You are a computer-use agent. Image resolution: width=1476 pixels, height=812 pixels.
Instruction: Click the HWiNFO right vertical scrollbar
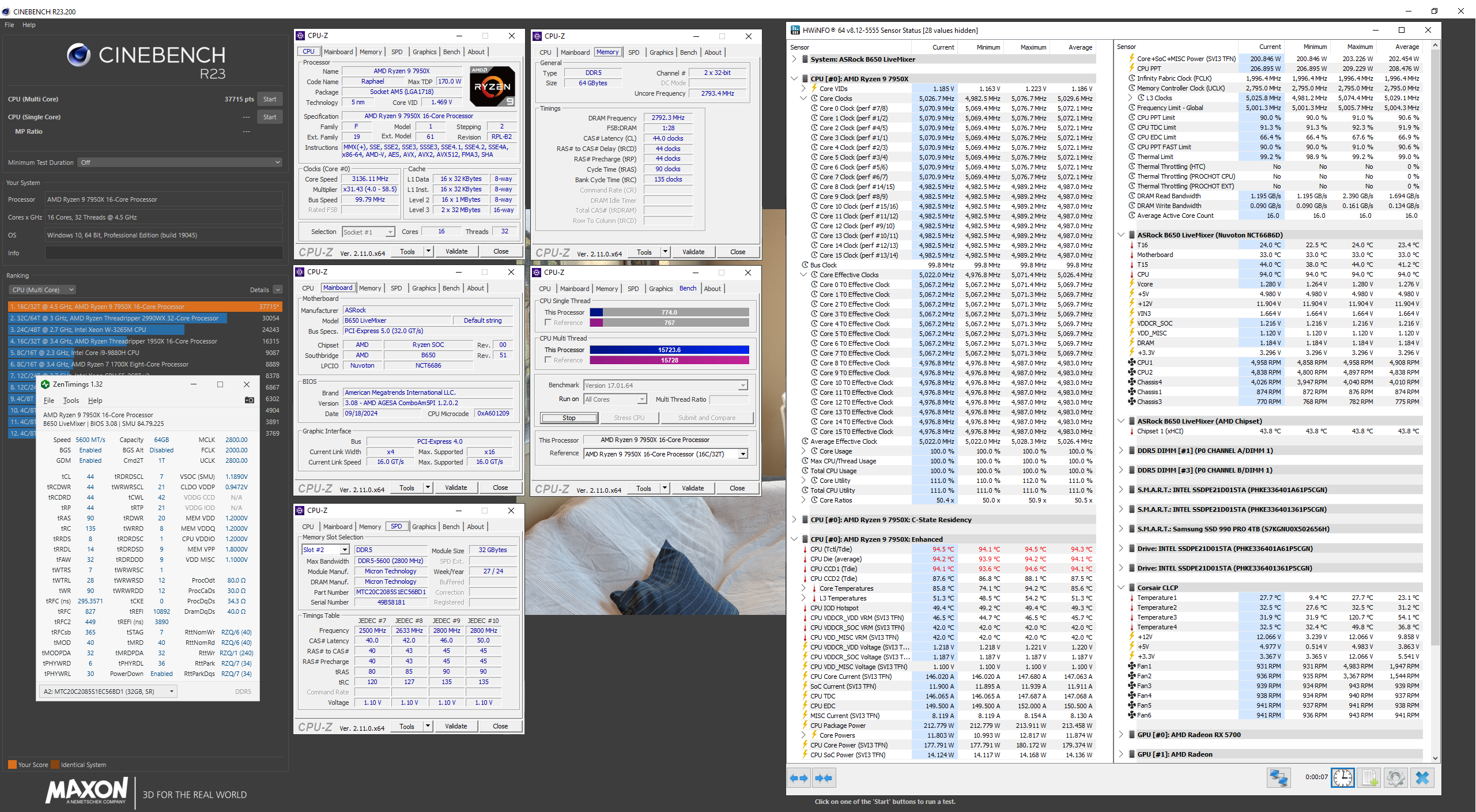(1435, 402)
